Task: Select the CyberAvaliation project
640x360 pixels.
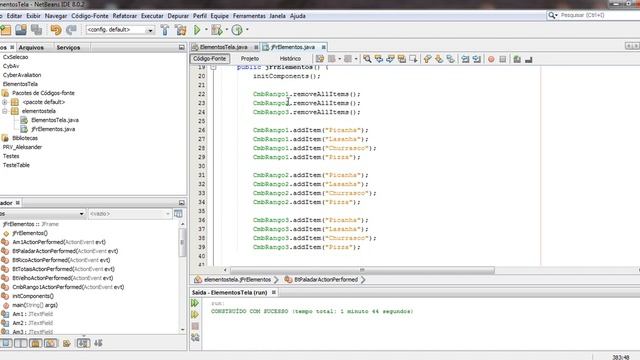Action: (x=22, y=75)
